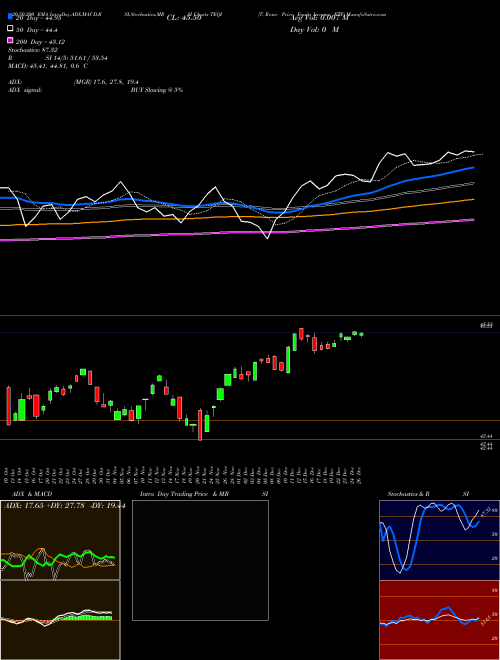Click the '(MGR) 17.6, 27.8, 19.4' ADX values

pyautogui.click(x=106, y=82)
